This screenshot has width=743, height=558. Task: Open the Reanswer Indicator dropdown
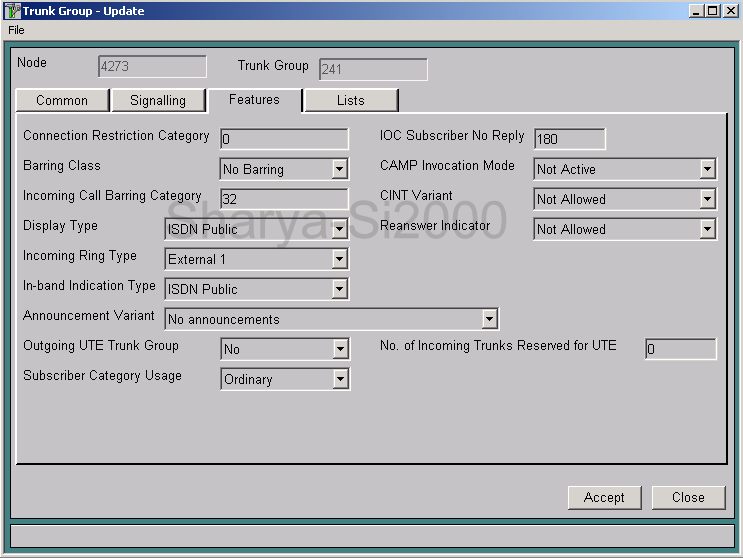pos(707,229)
